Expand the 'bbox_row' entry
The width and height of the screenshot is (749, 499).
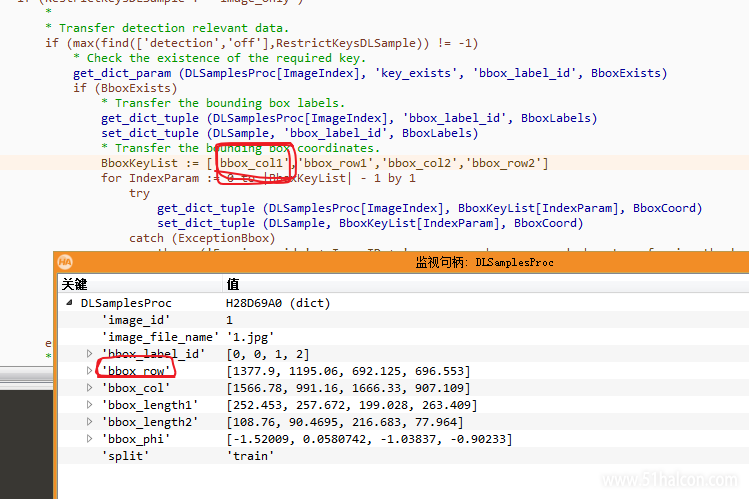89,371
